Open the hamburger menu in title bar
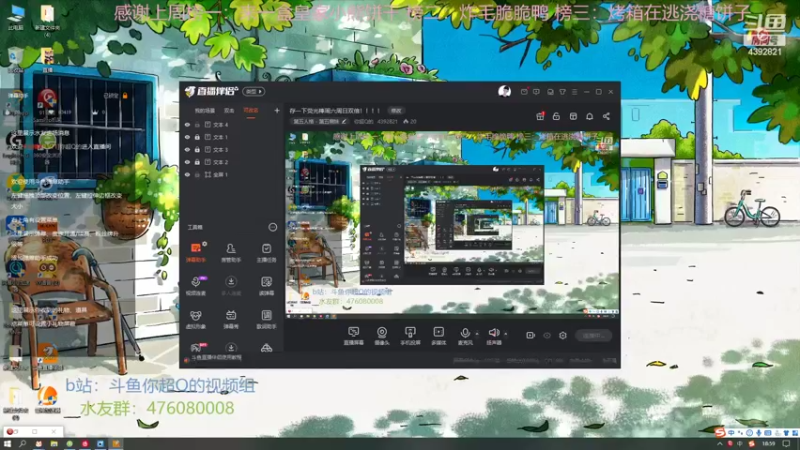 (x=574, y=92)
